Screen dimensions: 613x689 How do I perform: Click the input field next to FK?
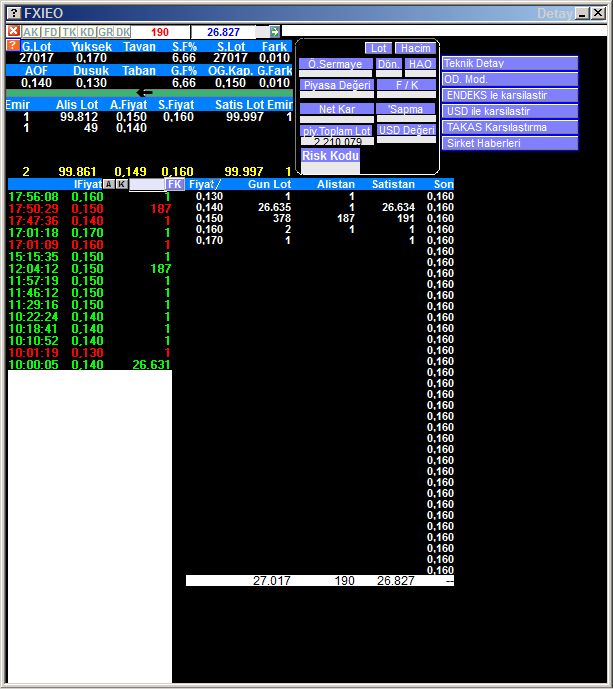tap(147, 185)
